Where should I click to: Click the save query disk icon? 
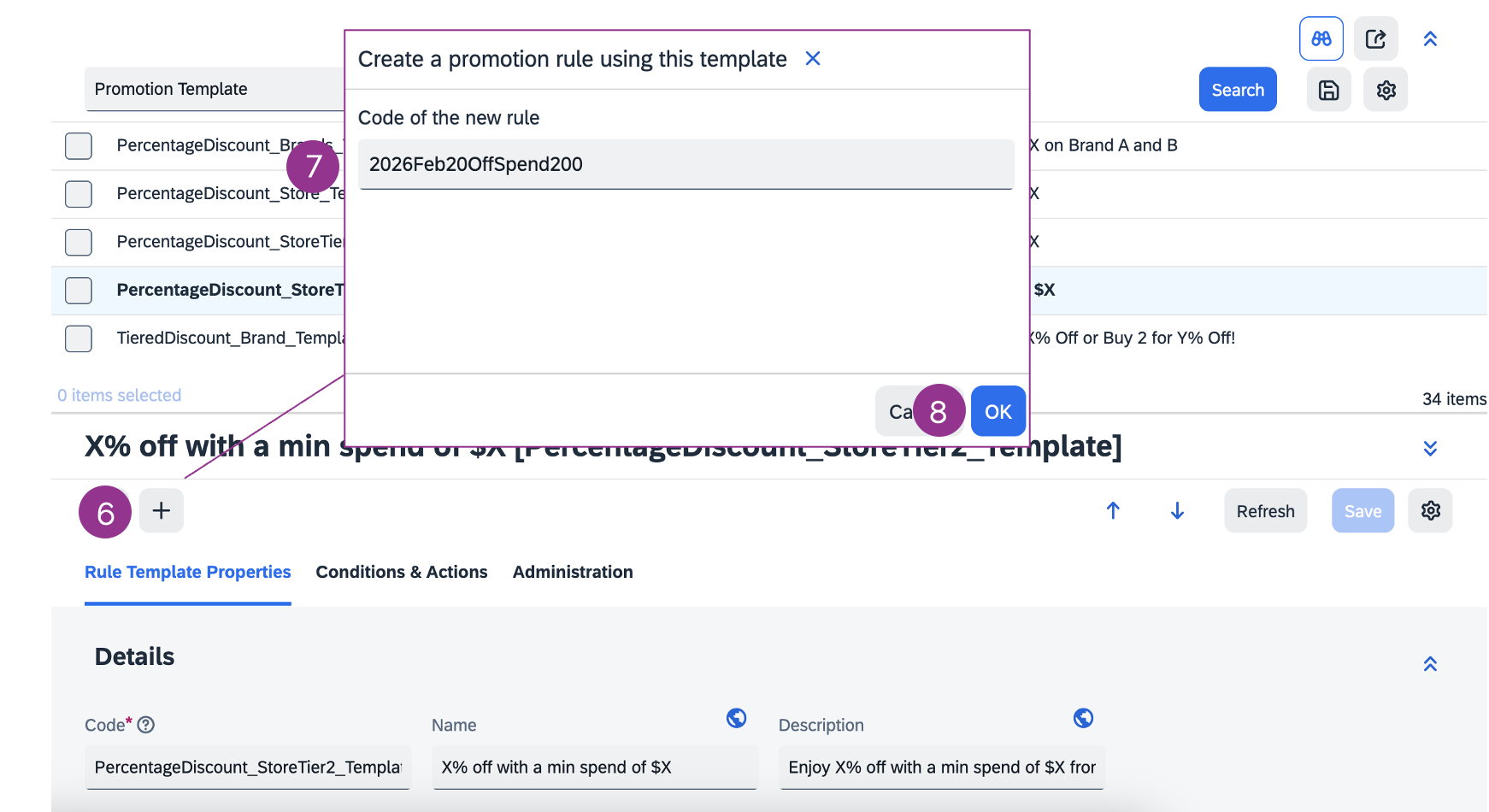pyautogui.click(x=1328, y=90)
